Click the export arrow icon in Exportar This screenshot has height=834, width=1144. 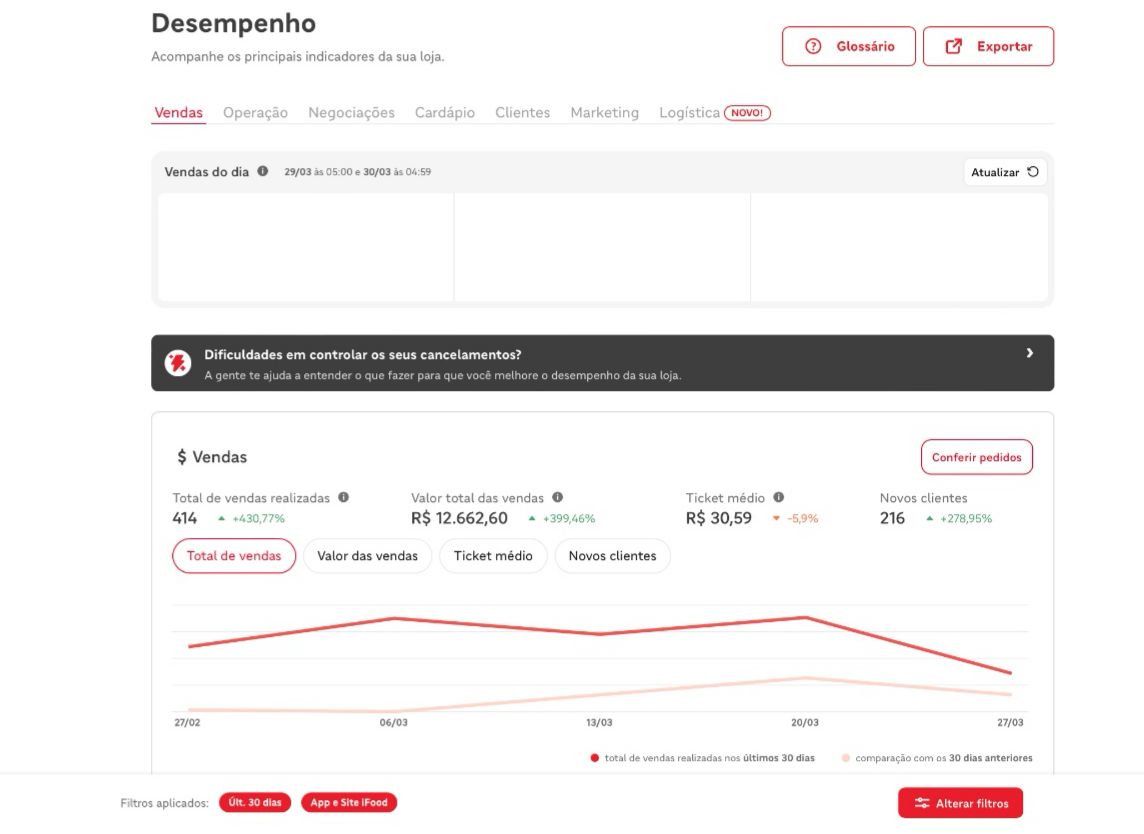click(x=954, y=47)
